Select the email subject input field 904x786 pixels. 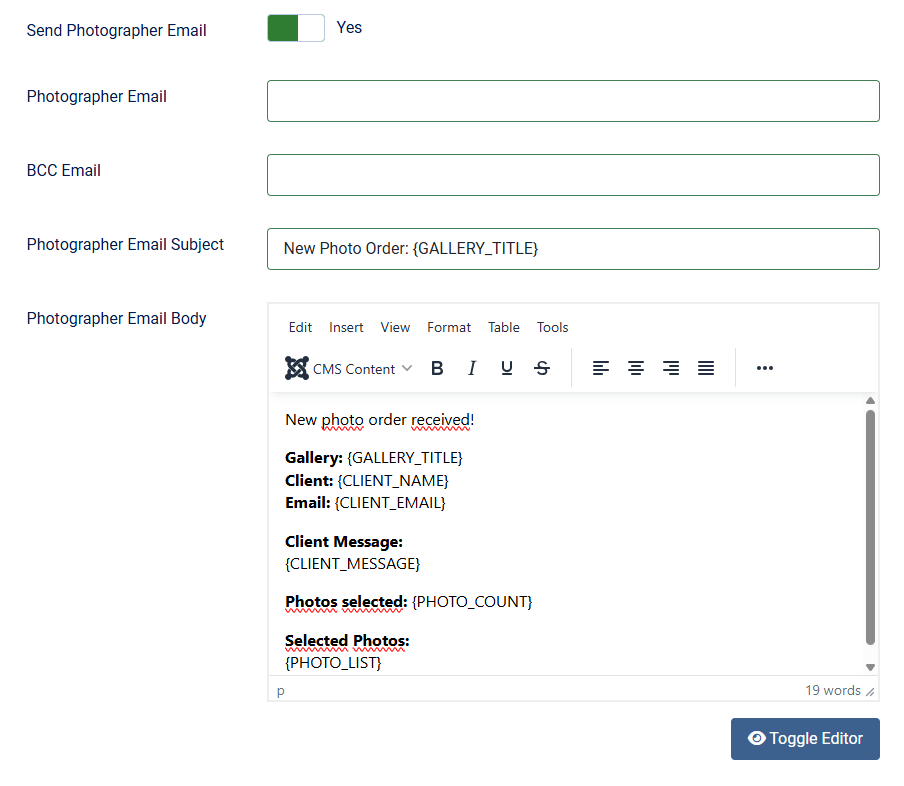pos(573,248)
